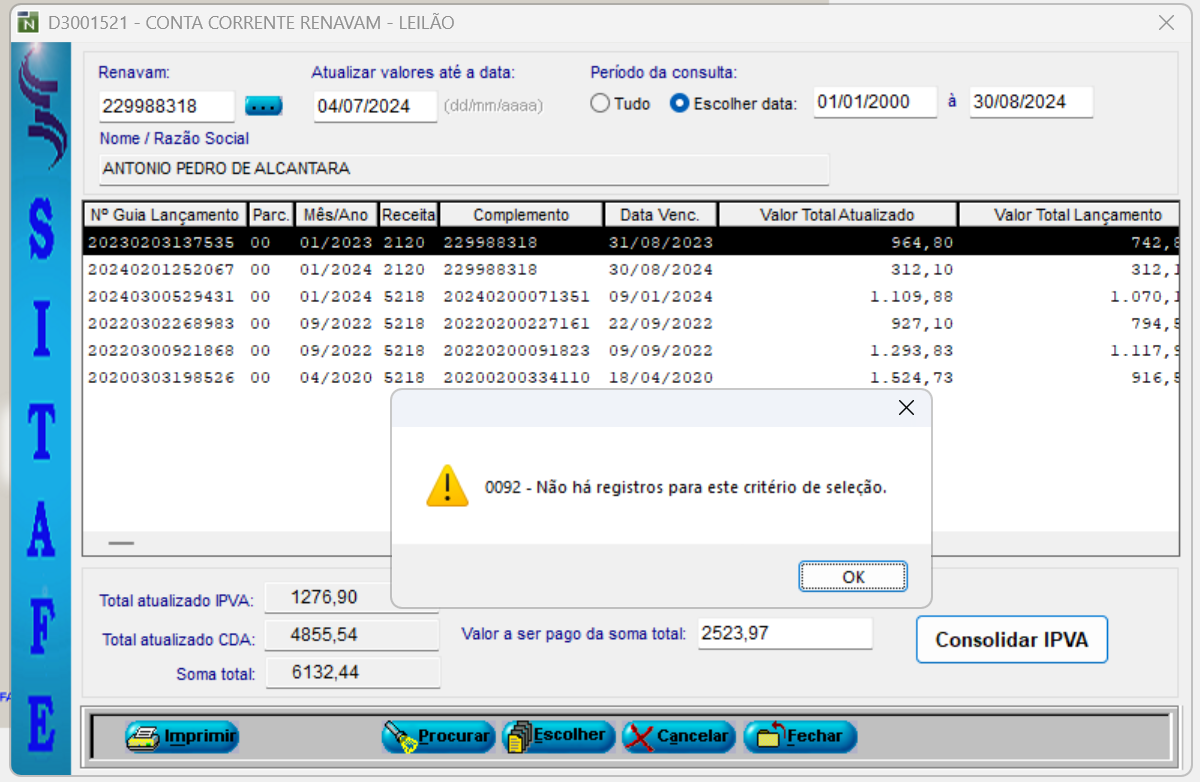Viewport: 1200px width, 782px height.
Task: Click the Renavam lookup ellipsis button
Action: click(x=264, y=106)
